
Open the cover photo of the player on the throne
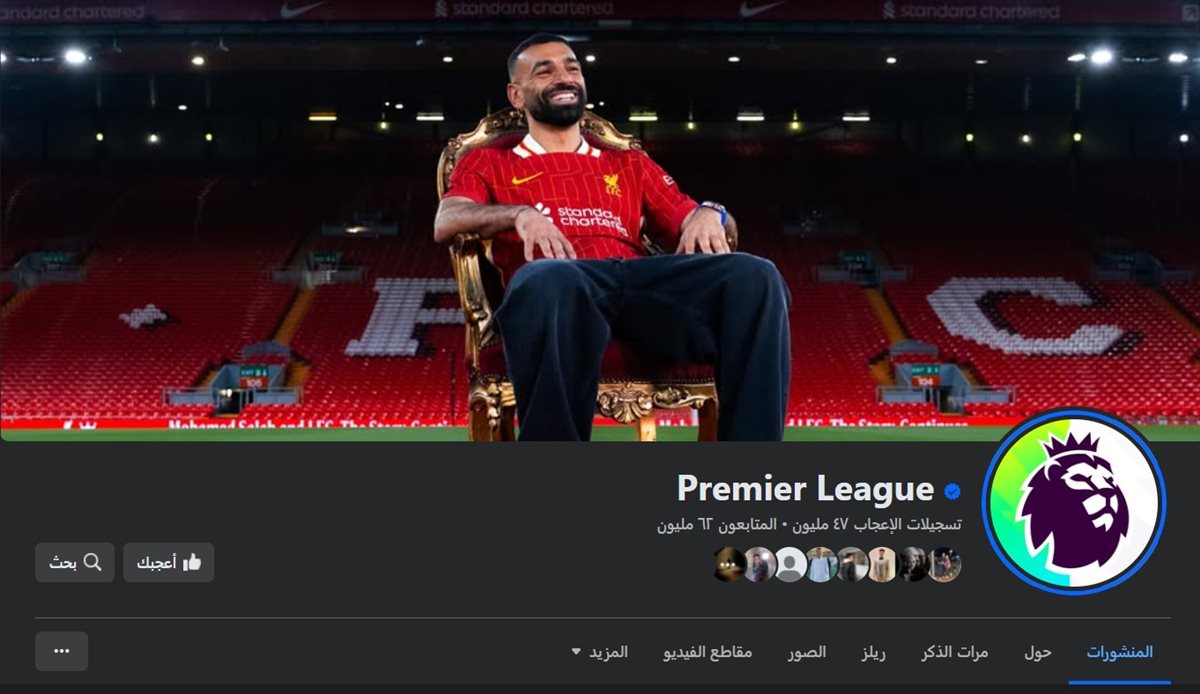click(x=600, y=220)
